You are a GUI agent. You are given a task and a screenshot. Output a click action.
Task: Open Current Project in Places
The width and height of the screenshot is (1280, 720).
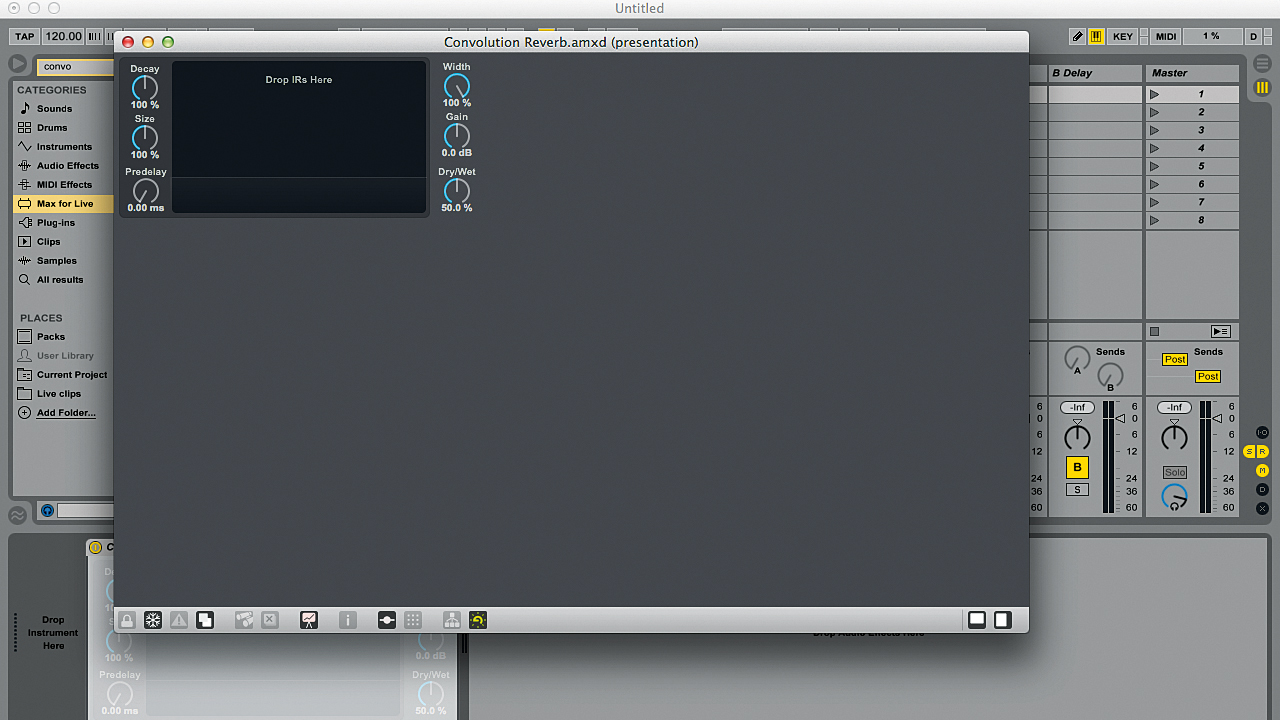[72, 374]
